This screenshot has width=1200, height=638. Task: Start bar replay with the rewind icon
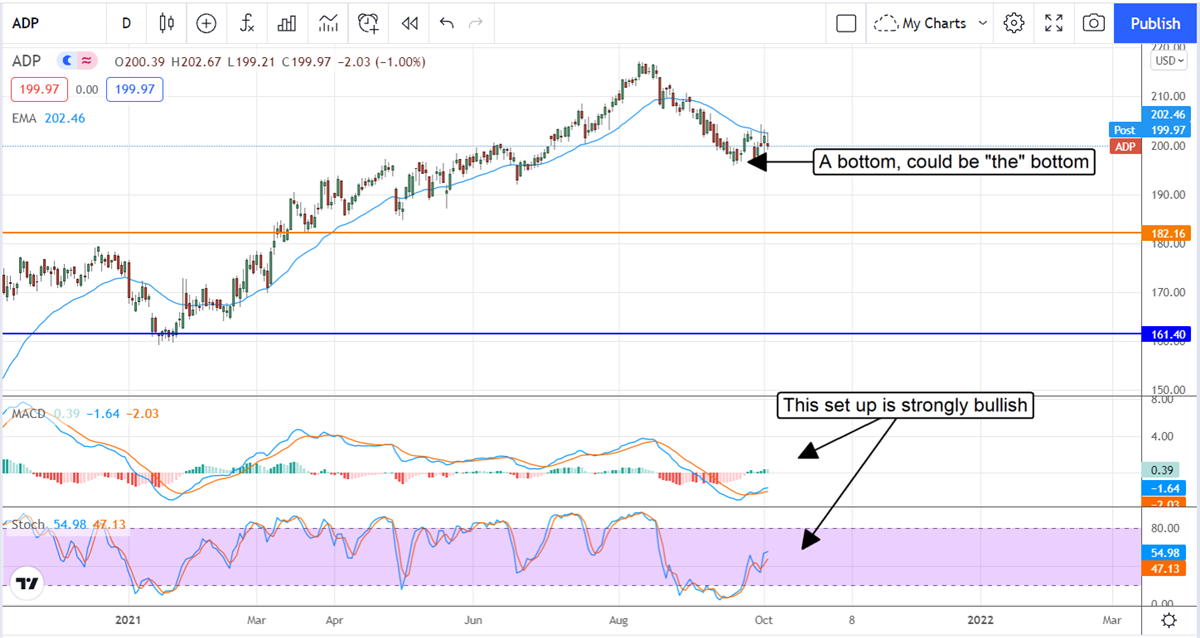point(408,22)
